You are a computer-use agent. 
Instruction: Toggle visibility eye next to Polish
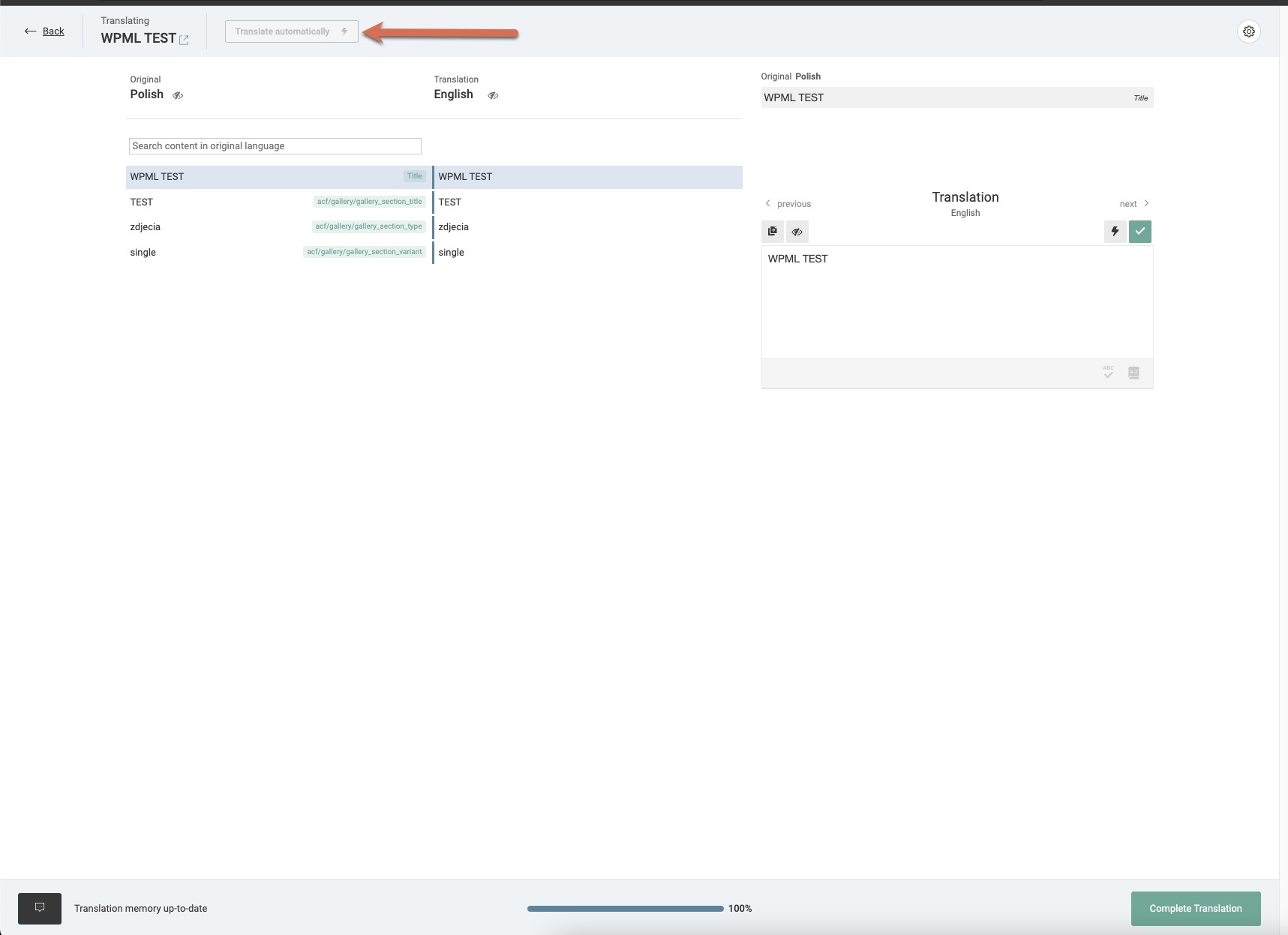178,95
